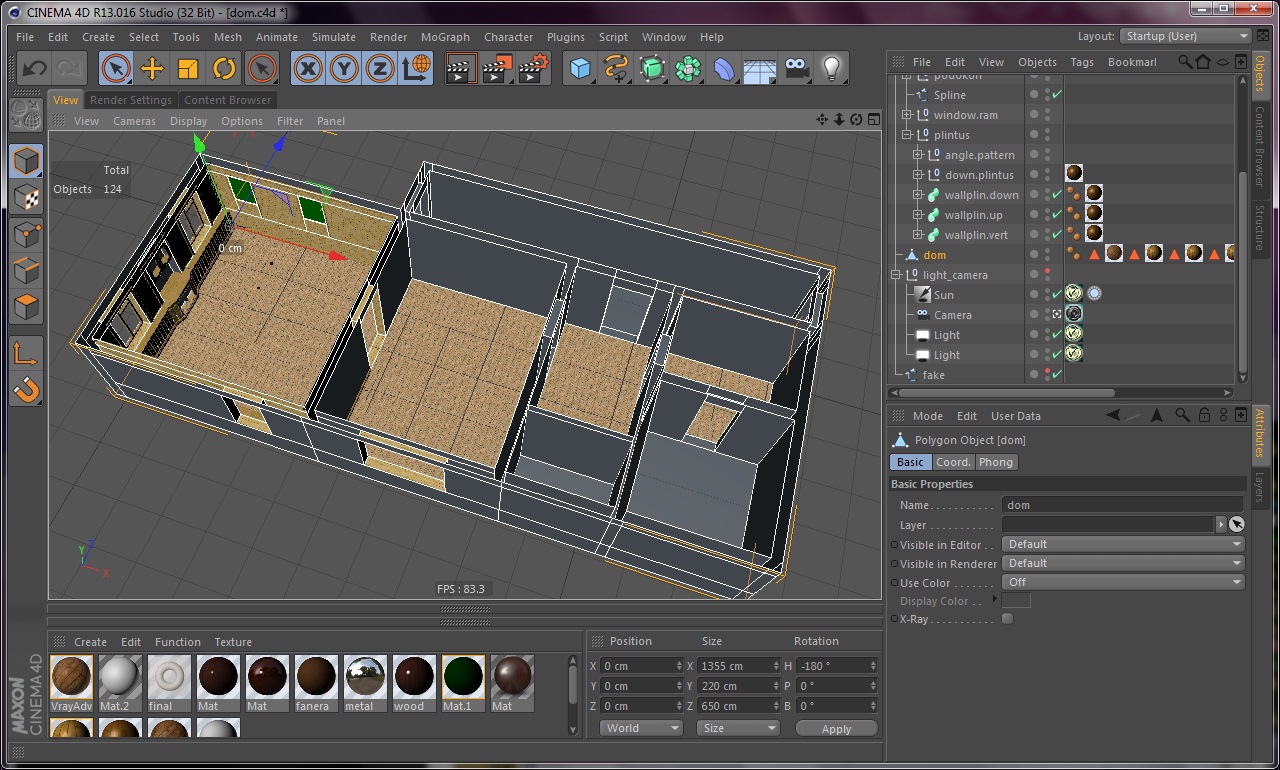The image size is (1280, 770).
Task: Open the World coordinate system dropdown
Action: [640, 728]
